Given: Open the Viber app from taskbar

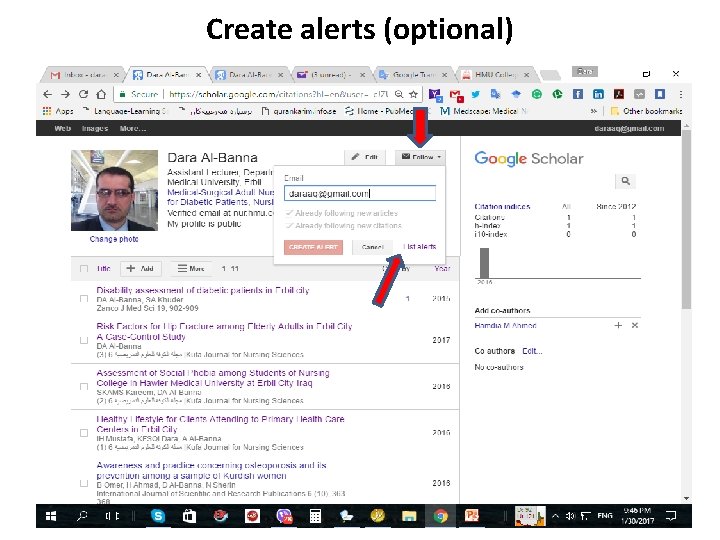Looking at the screenshot, I should point(284,516).
